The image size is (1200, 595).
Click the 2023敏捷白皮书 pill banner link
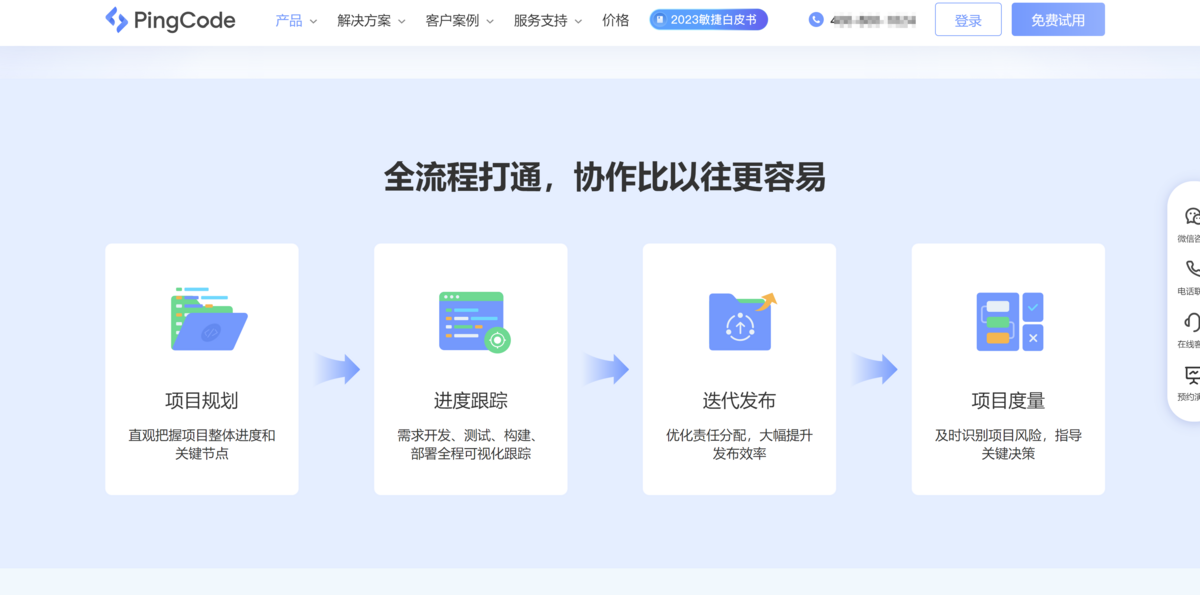(708, 19)
